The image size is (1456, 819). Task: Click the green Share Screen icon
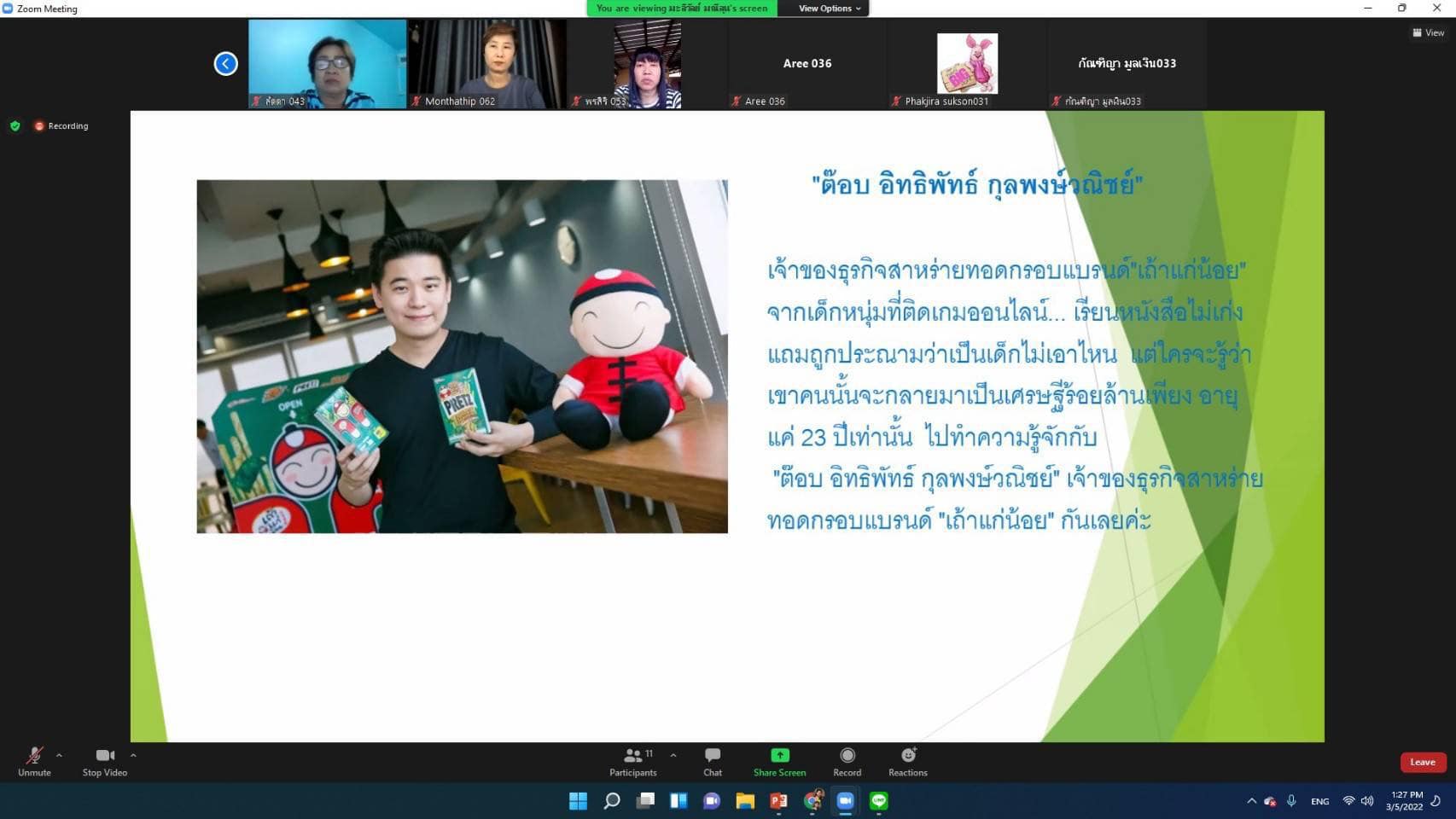[779, 756]
